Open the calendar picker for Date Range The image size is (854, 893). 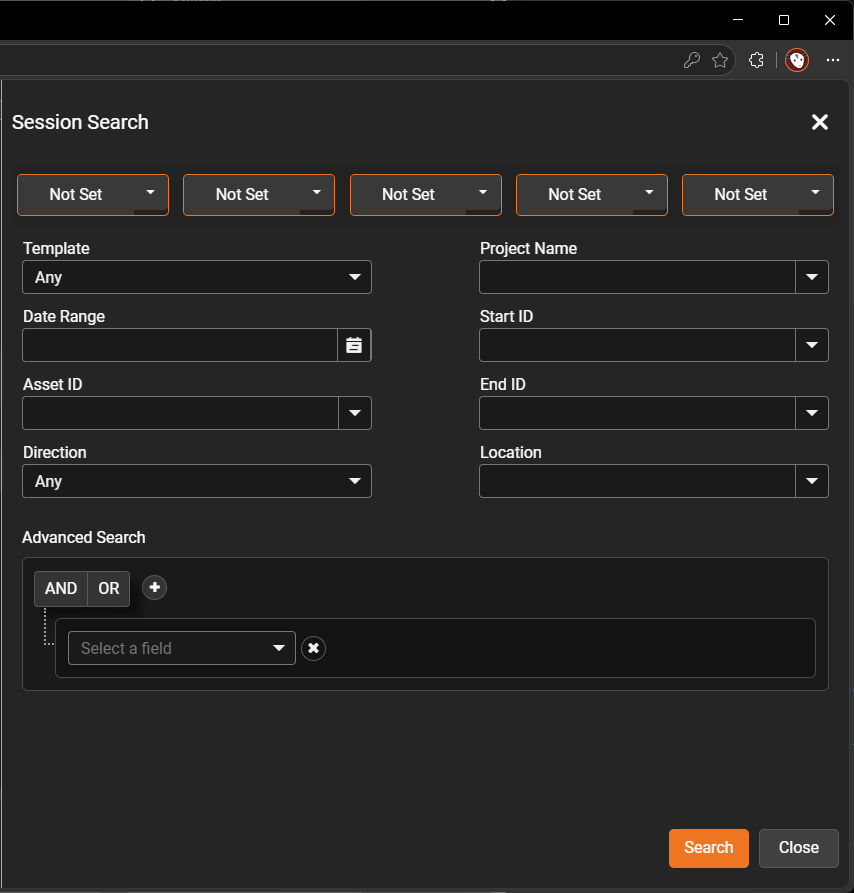coord(354,345)
